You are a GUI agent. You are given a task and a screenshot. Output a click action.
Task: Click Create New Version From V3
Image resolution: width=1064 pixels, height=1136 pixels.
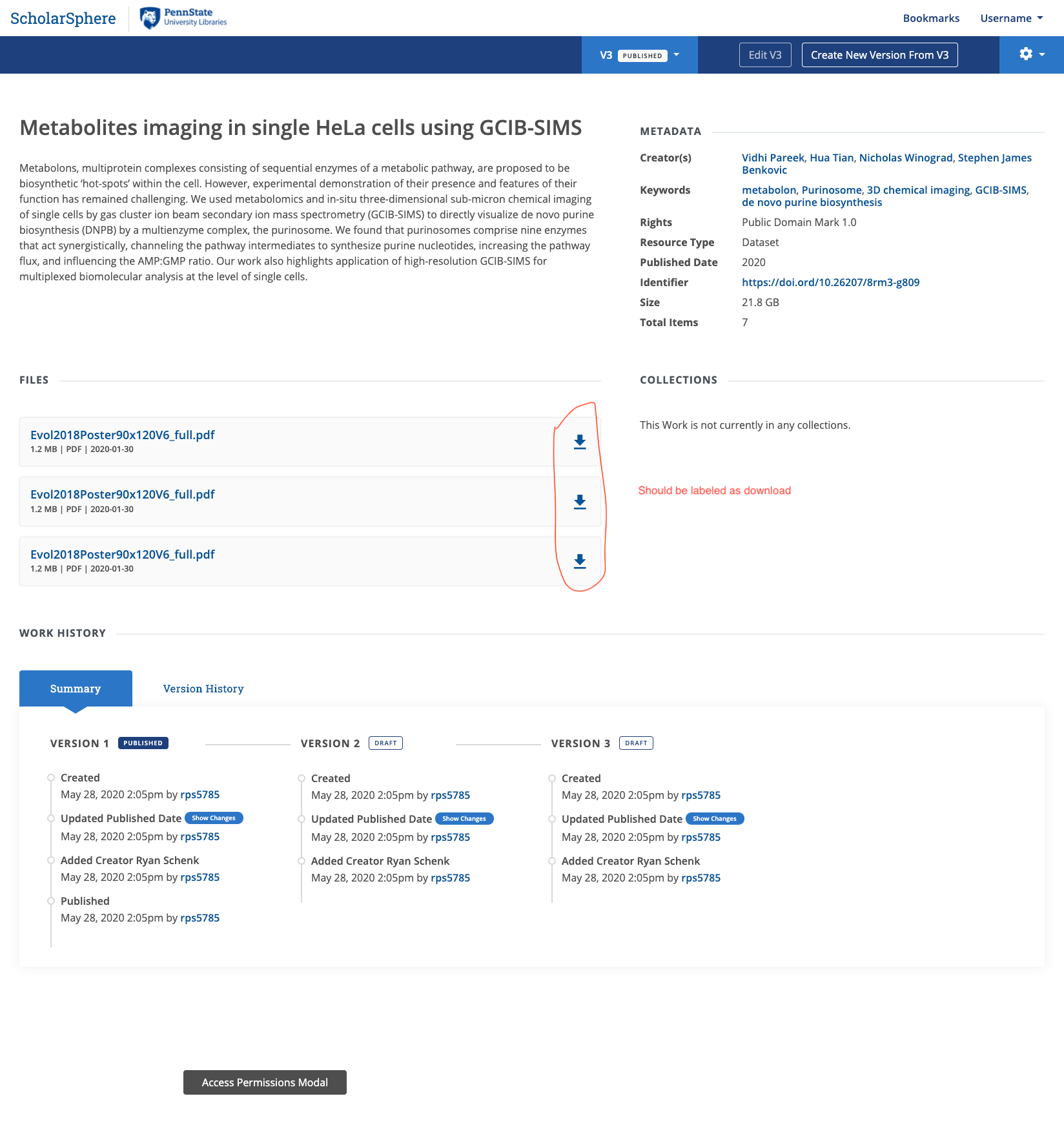point(879,54)
